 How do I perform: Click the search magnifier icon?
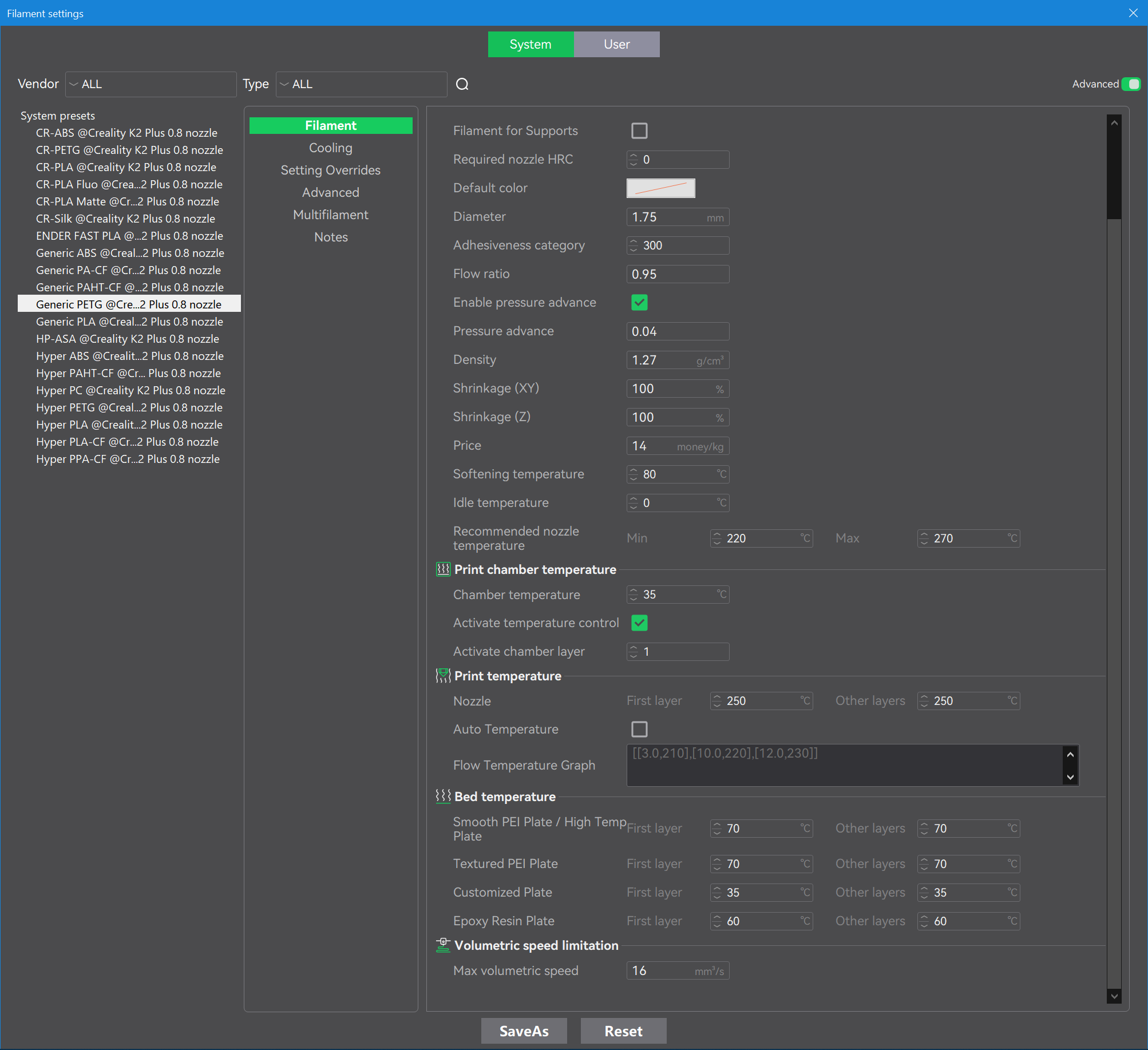coord(462,84)
